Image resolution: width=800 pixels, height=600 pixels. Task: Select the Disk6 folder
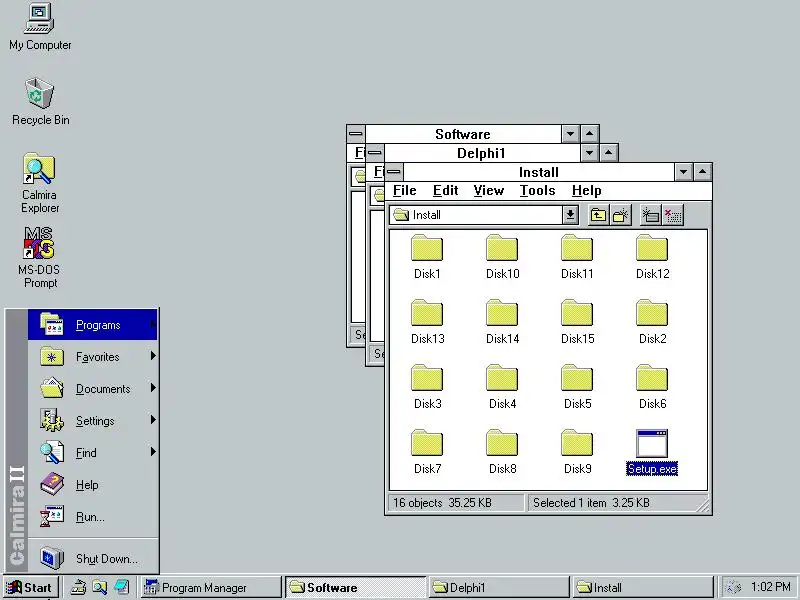click(652, 387)
